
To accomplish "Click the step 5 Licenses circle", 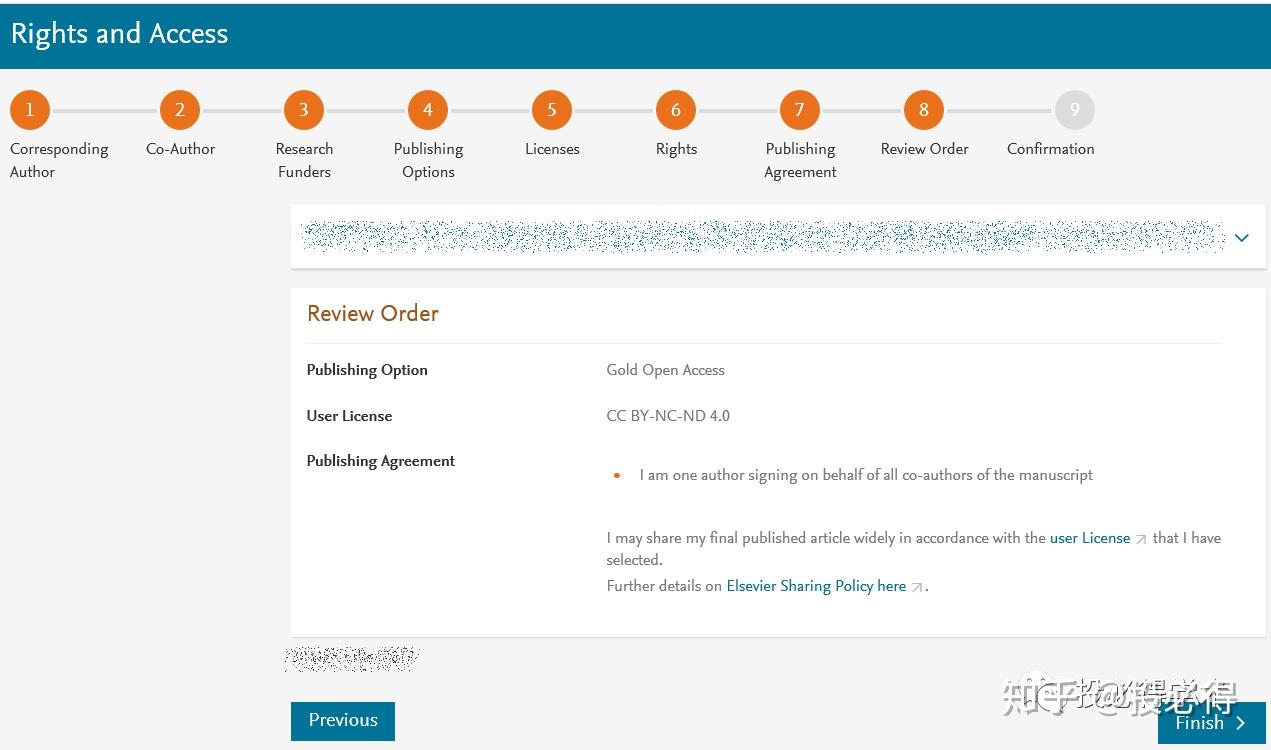I will click(552, 110).
